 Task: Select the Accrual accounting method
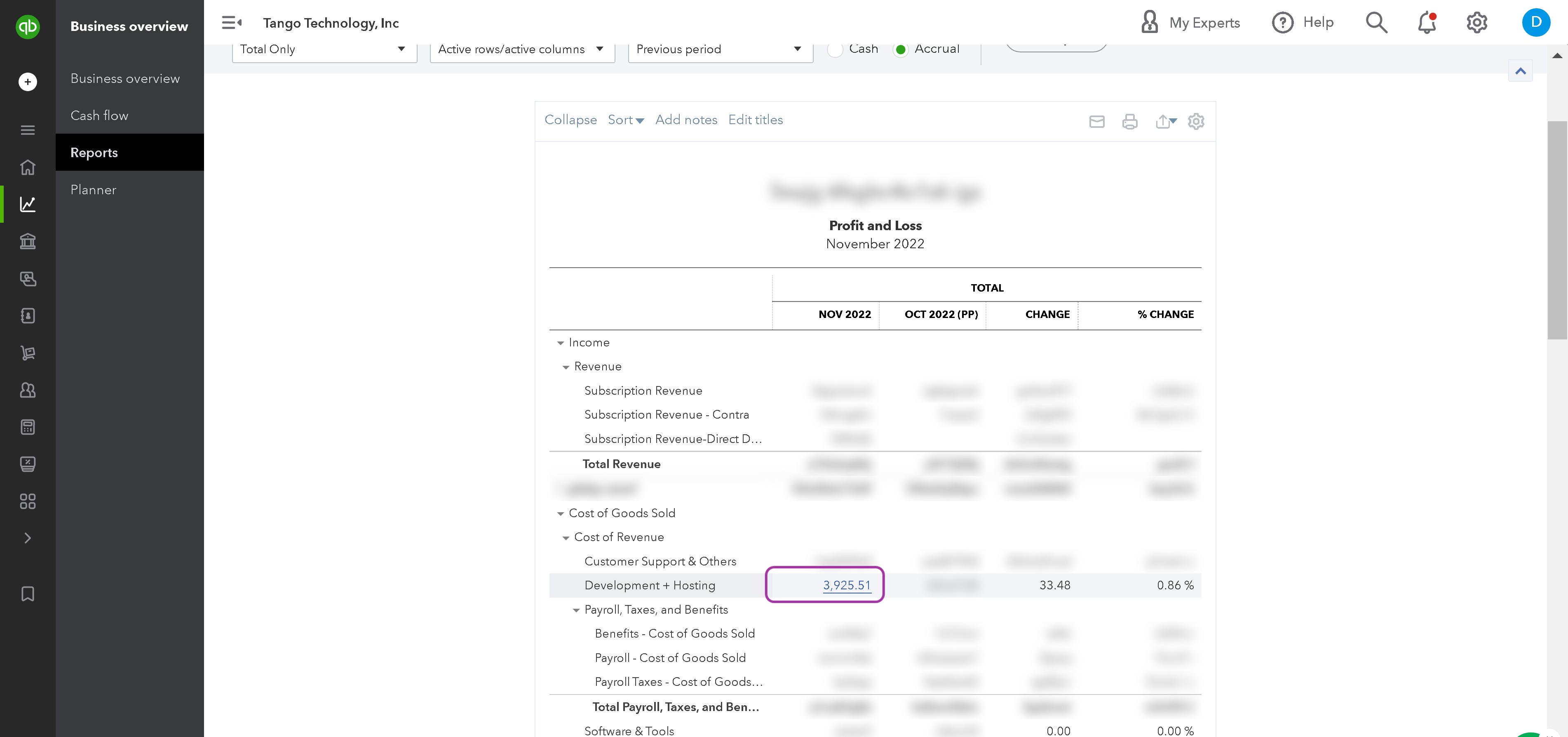click(x=900, y=49)
